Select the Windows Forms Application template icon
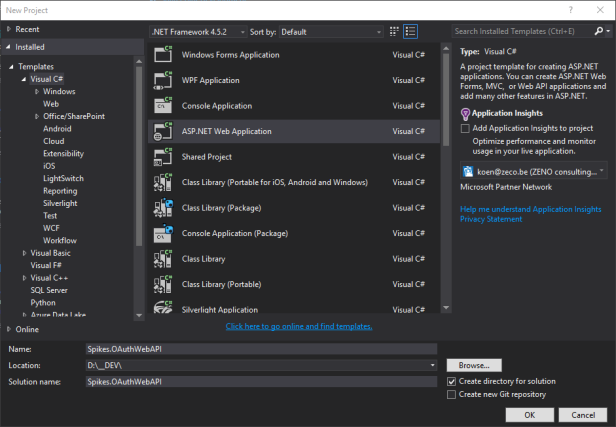Screen dimensions: 616x427 pos(163,54)
